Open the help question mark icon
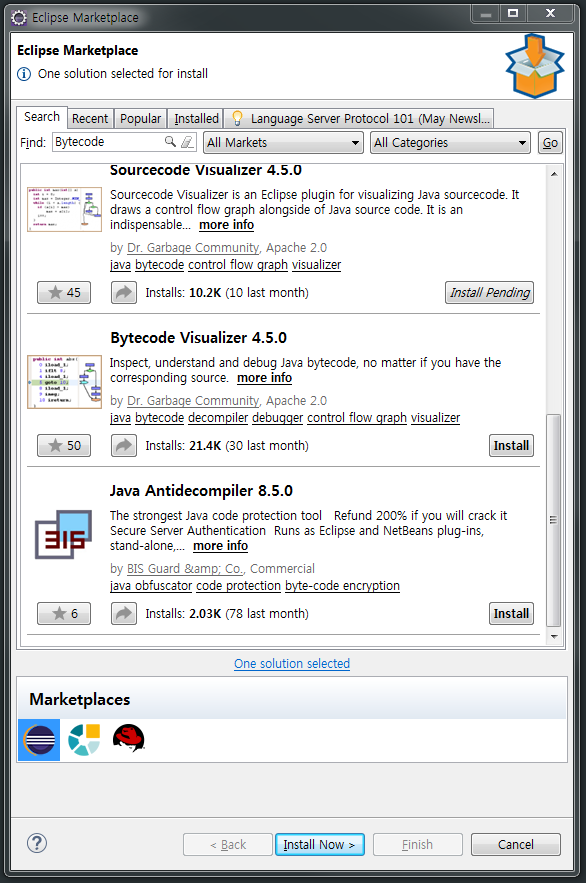The image size is (586, 883). click(x=37, y=843)
